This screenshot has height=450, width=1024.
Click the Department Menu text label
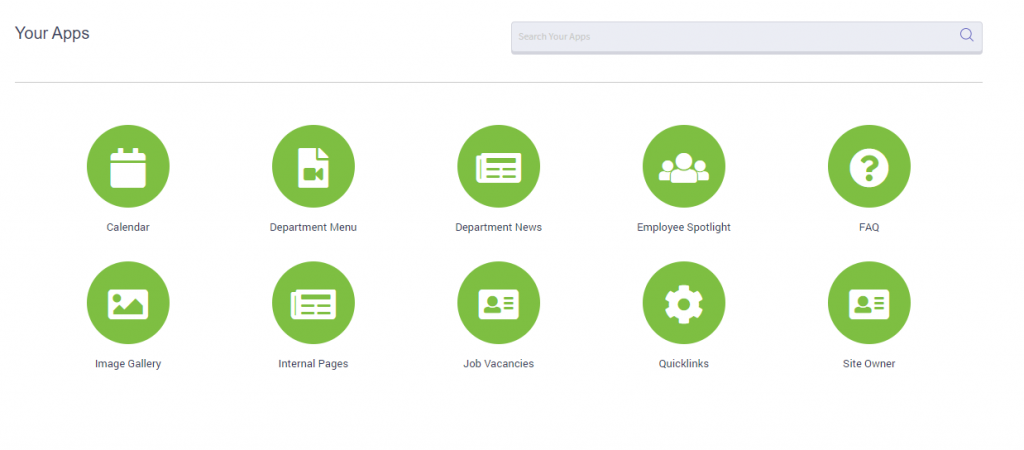click(313, 227)
